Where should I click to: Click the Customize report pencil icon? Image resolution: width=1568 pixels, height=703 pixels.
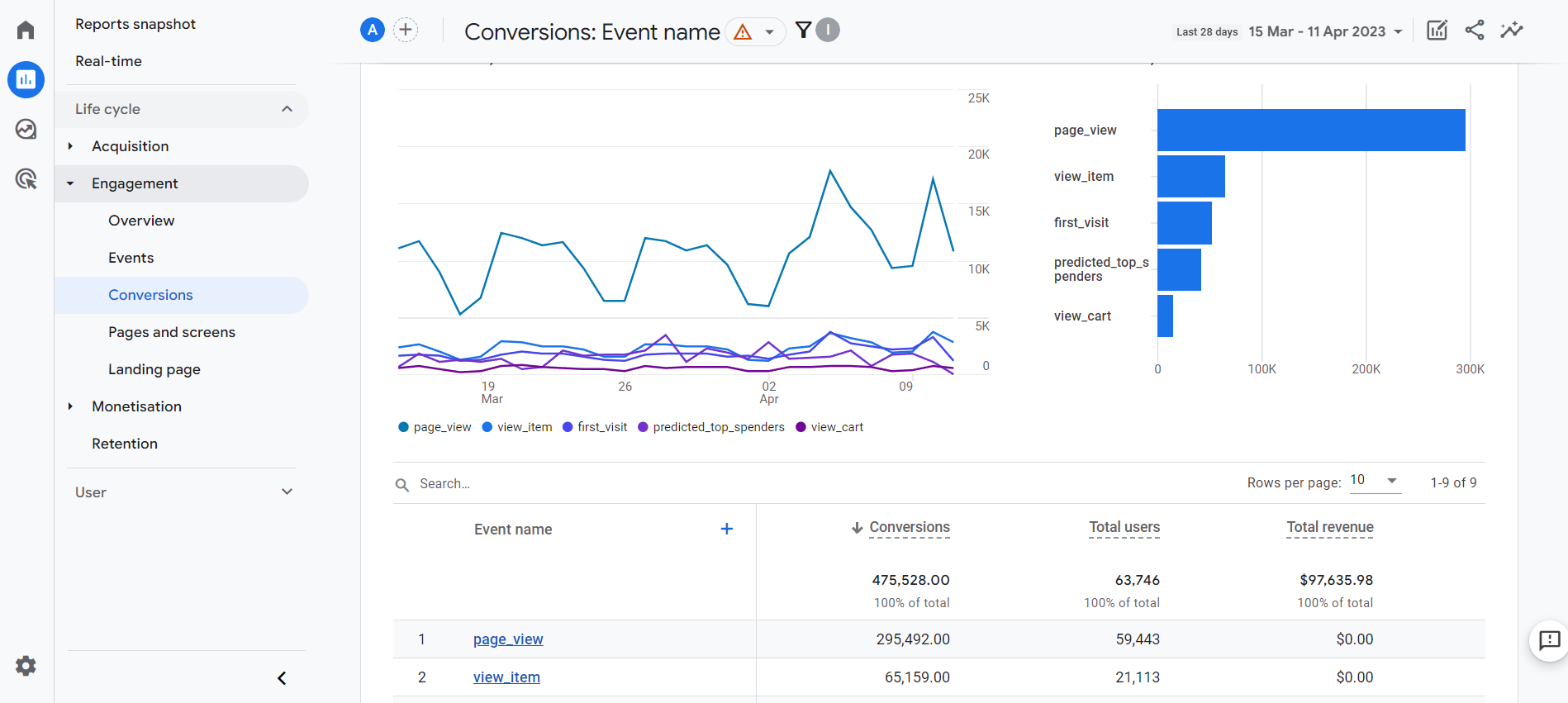tap(1437, 31)
